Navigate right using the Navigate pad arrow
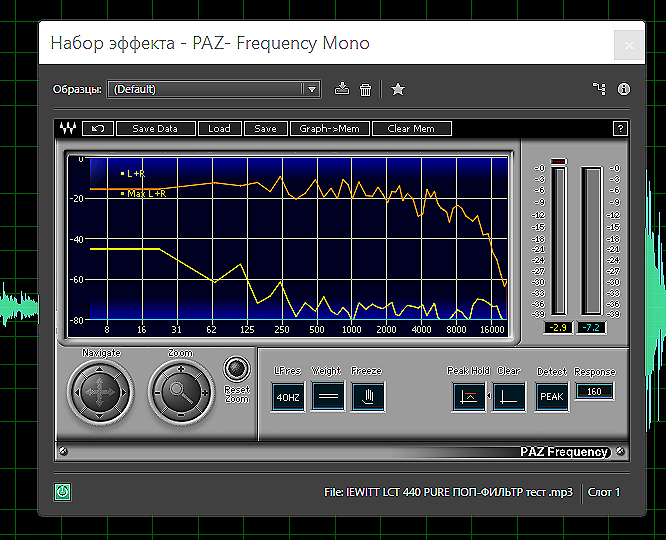This screenshot has height=540, width=666. [x=123, y=392]
